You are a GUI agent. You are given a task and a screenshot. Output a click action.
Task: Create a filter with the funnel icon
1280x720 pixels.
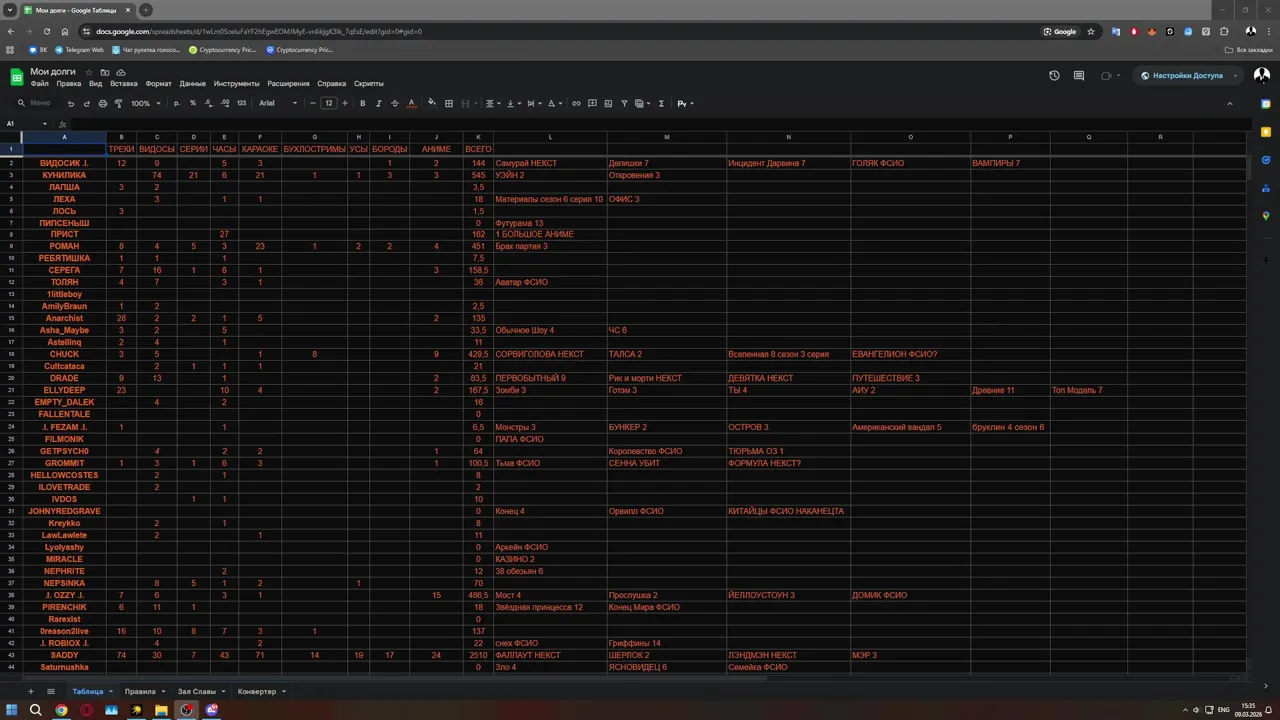pyautogui.click(x=624, y=103)
